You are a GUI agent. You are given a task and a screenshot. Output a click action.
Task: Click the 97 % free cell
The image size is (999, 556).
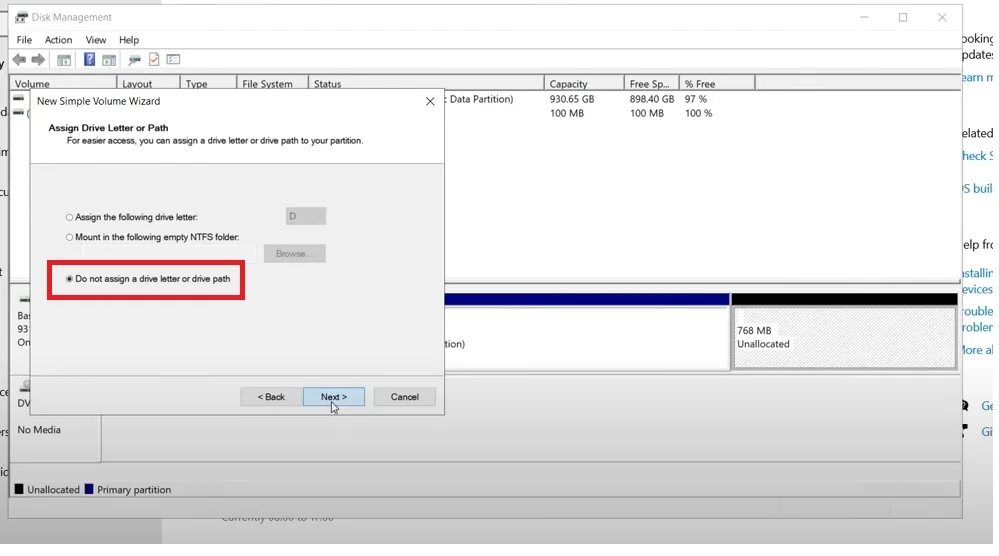(x=696, y=99)
